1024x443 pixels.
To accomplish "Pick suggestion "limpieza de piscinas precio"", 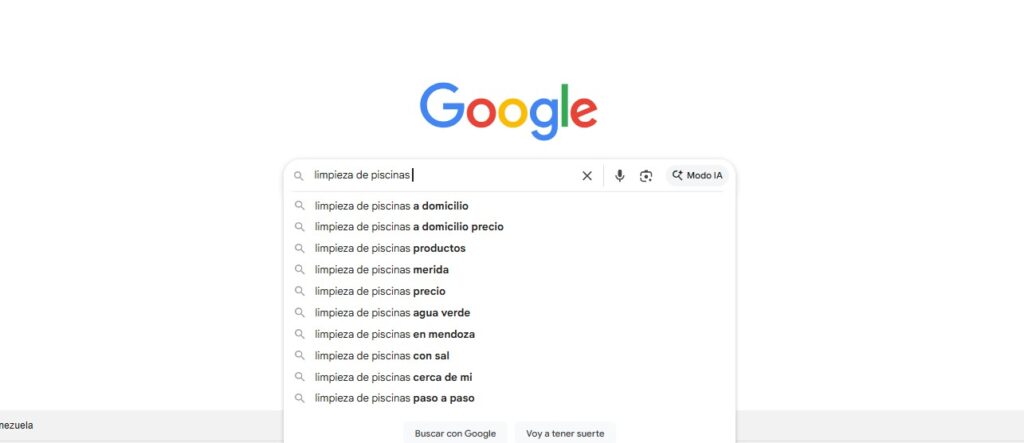I will (x=380, y=291).
